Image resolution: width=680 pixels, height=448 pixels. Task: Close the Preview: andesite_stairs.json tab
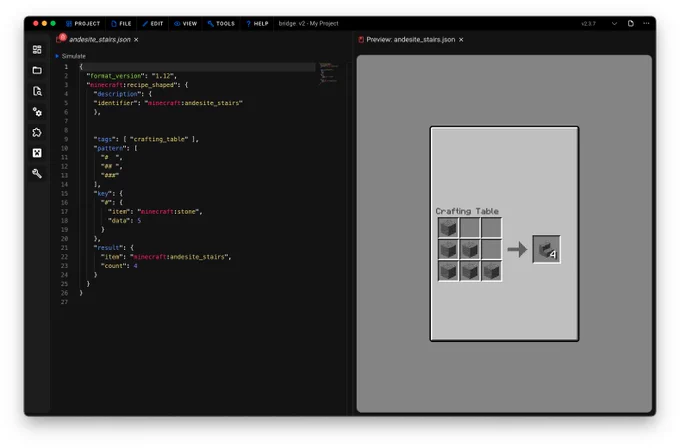(x=461, y=39)
